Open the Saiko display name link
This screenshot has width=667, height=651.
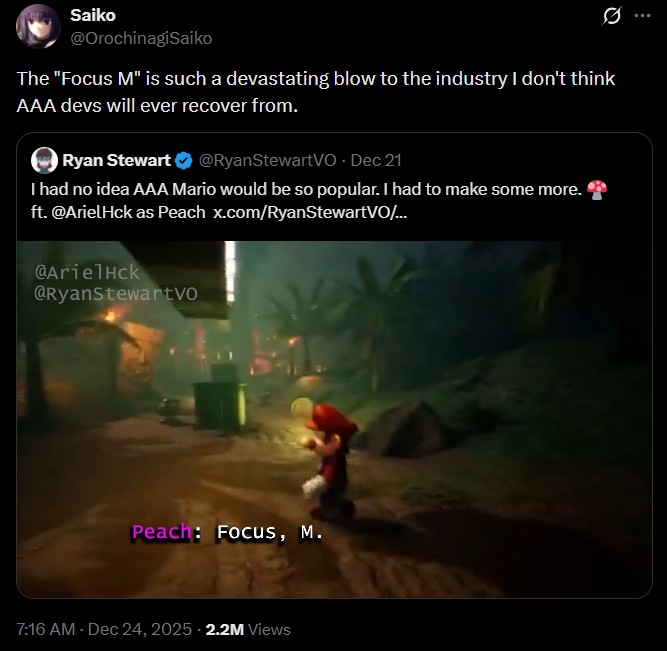coord(92,17)
